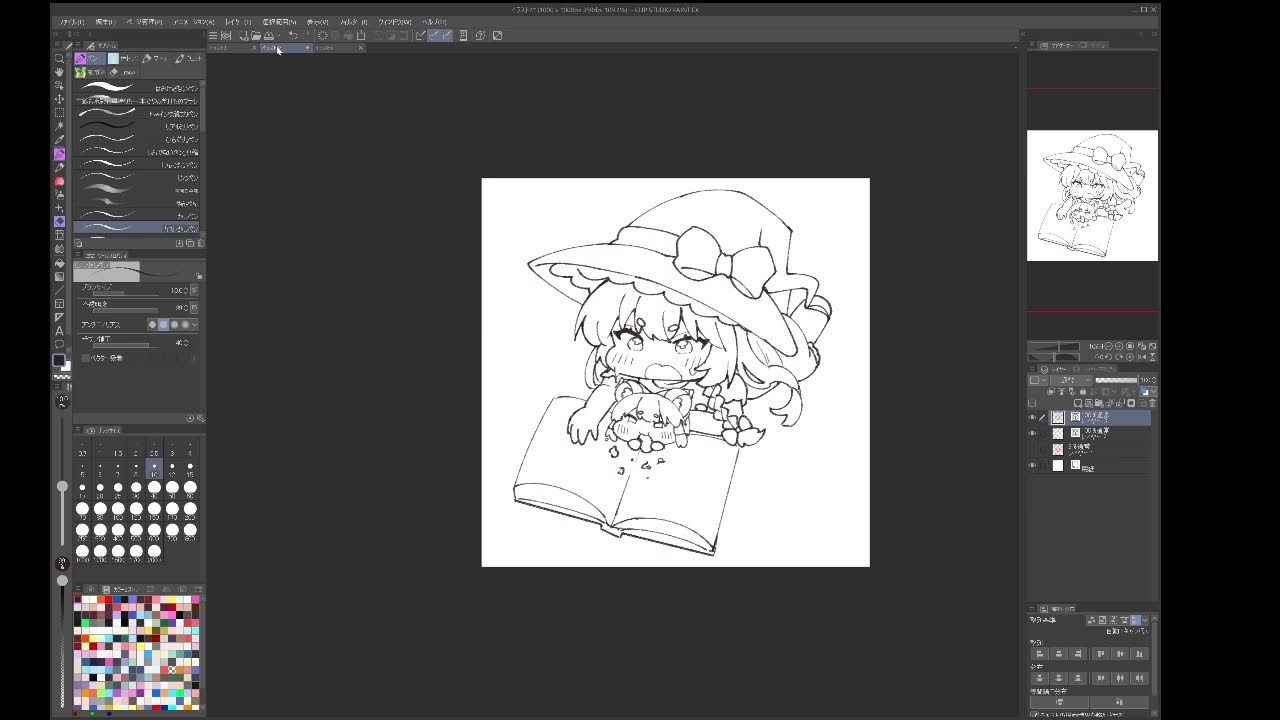Click the Undo arrow in the command bar
Image resolution: width=1280 pixels, height=720 pixels.
click(x=292, y=35)
